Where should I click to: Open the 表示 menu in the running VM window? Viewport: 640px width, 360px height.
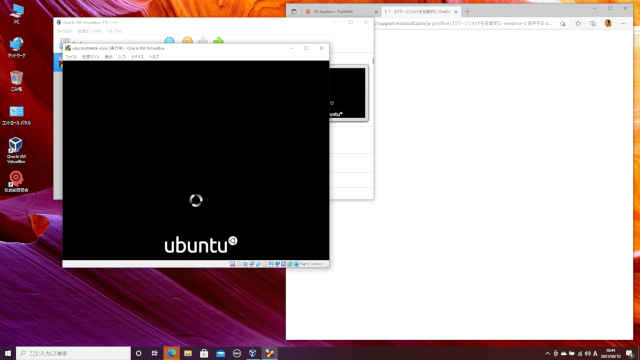108,57
